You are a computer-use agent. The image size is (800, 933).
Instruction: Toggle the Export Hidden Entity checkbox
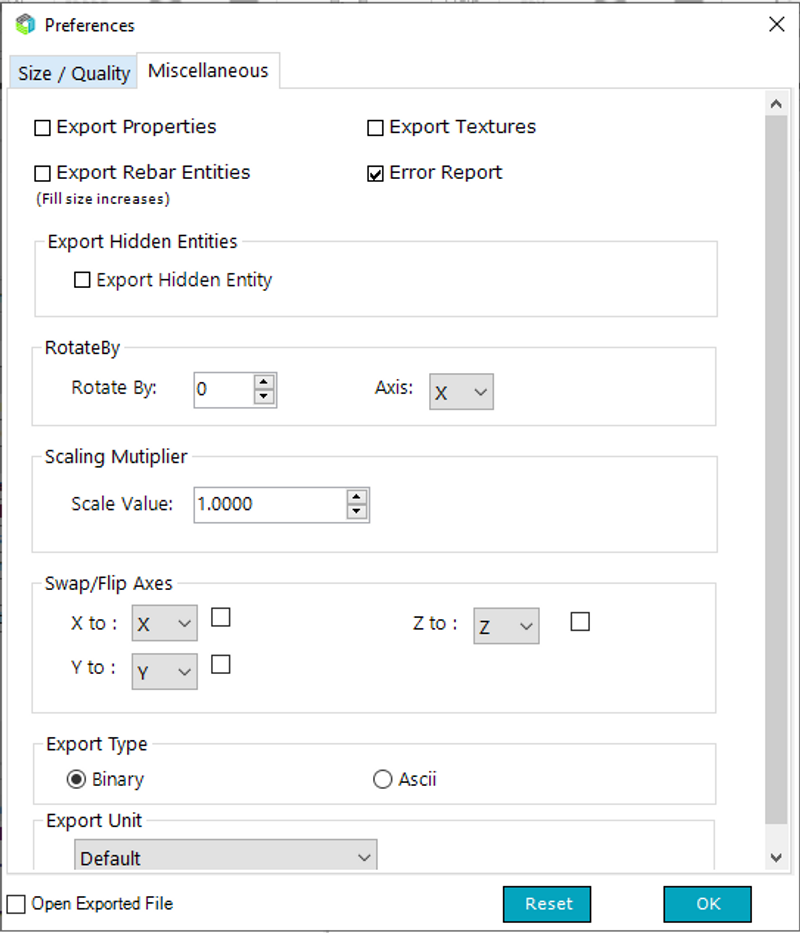click(x=82, y=280)
